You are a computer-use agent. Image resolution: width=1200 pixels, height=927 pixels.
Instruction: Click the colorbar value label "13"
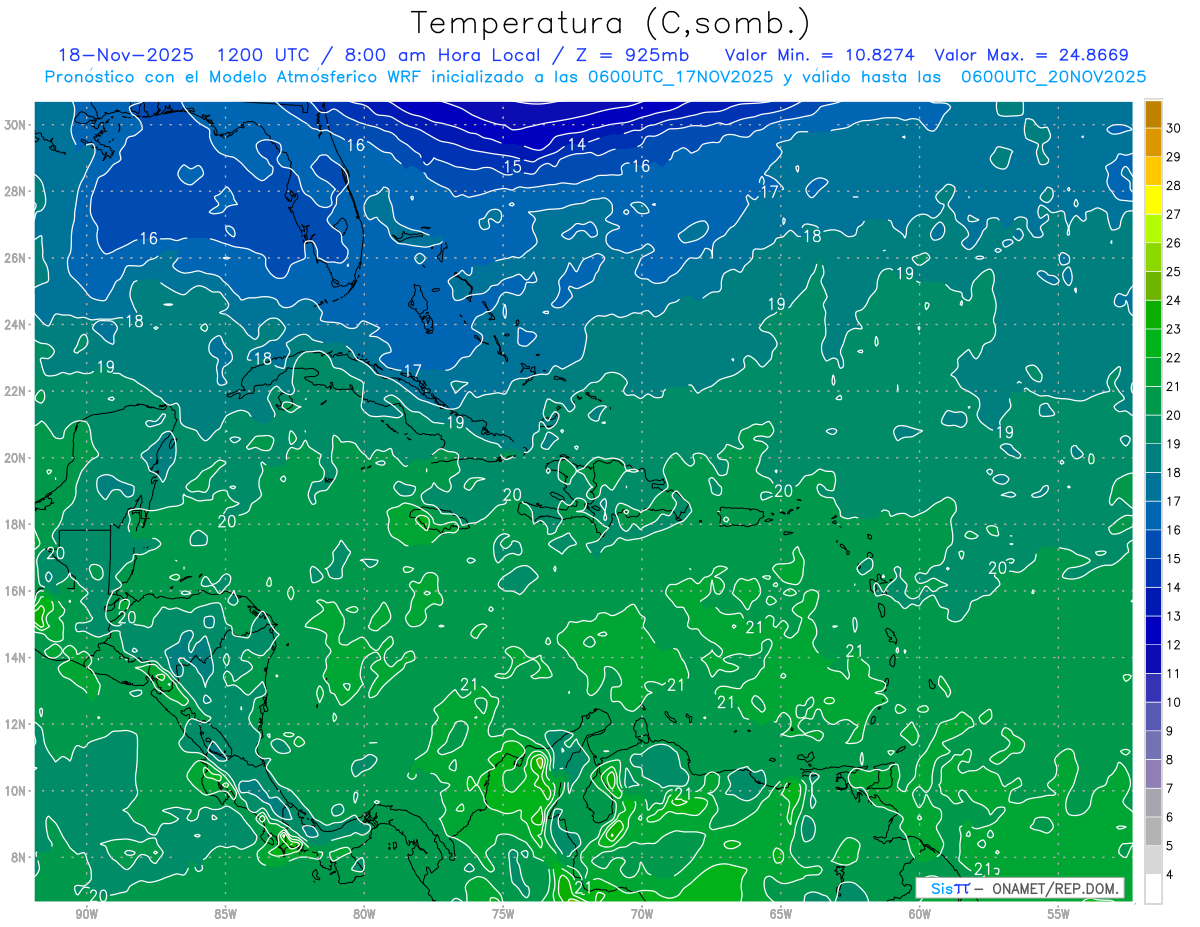(x=1174, y=616)
